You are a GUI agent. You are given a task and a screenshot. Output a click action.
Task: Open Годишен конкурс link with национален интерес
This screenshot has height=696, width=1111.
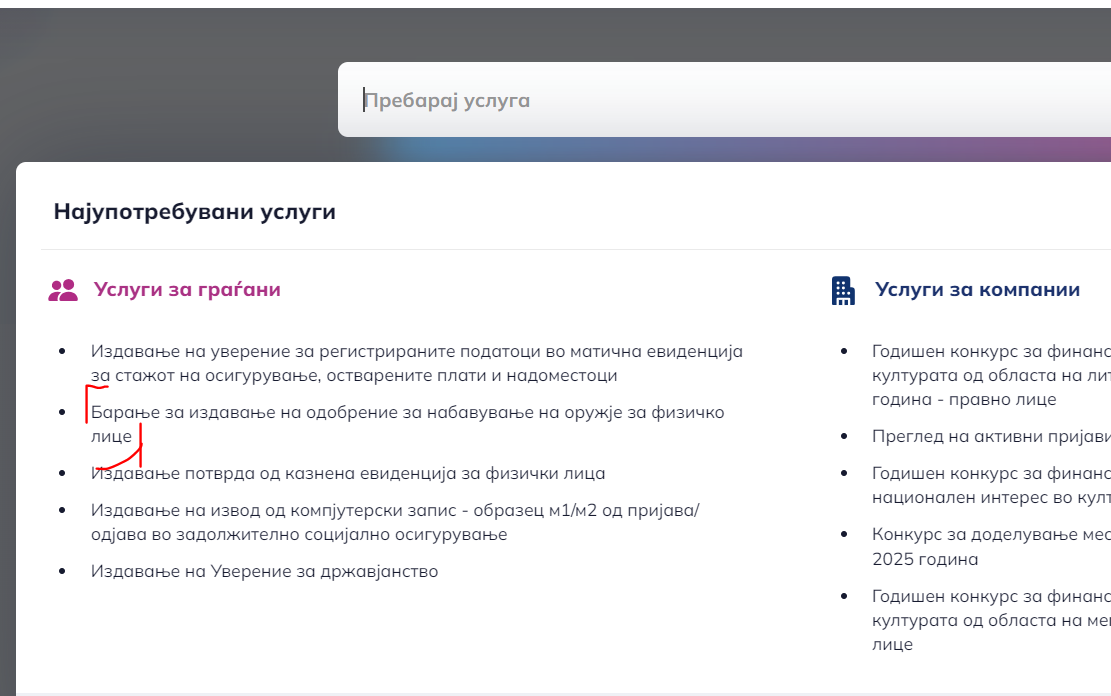991,485
